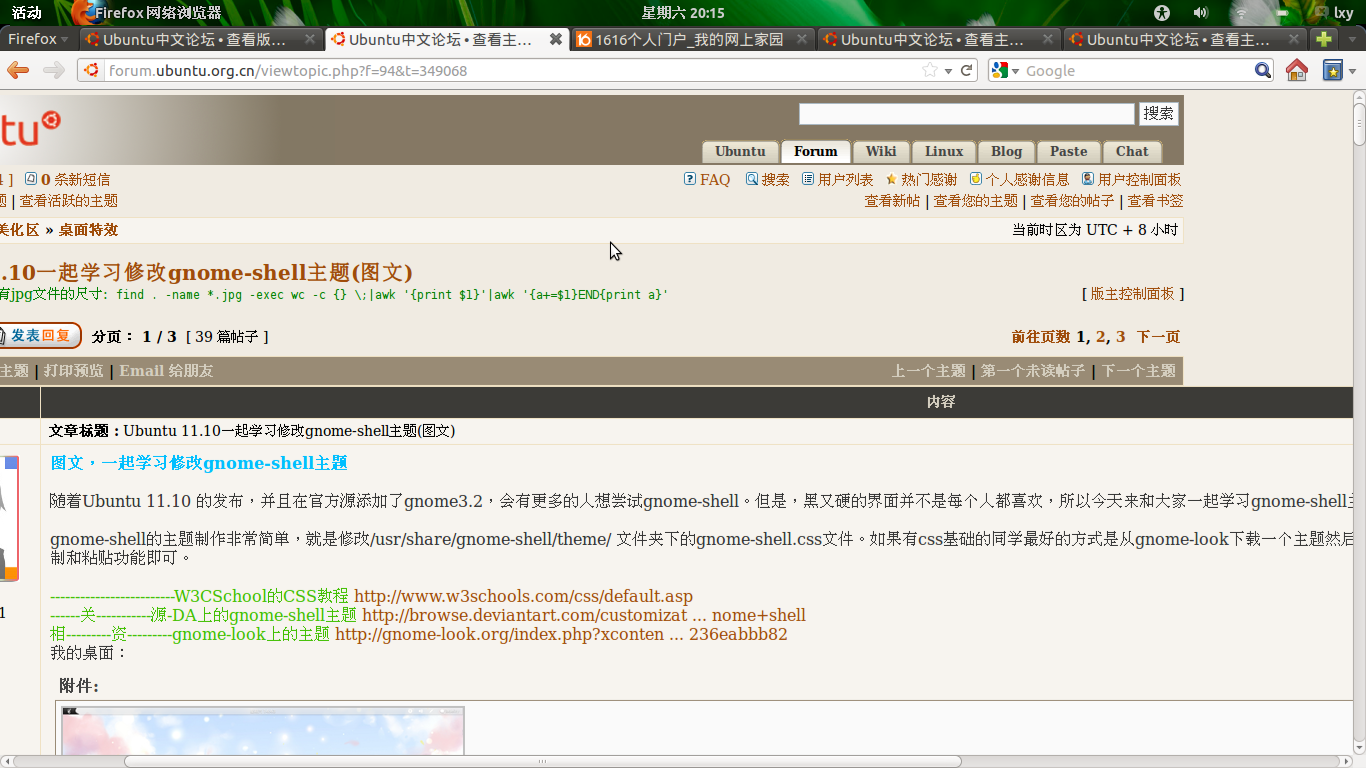This screenshot has width=1366, height=768.
Task: Open the Email 给朋友 link
Action: (x=166, y=371)
